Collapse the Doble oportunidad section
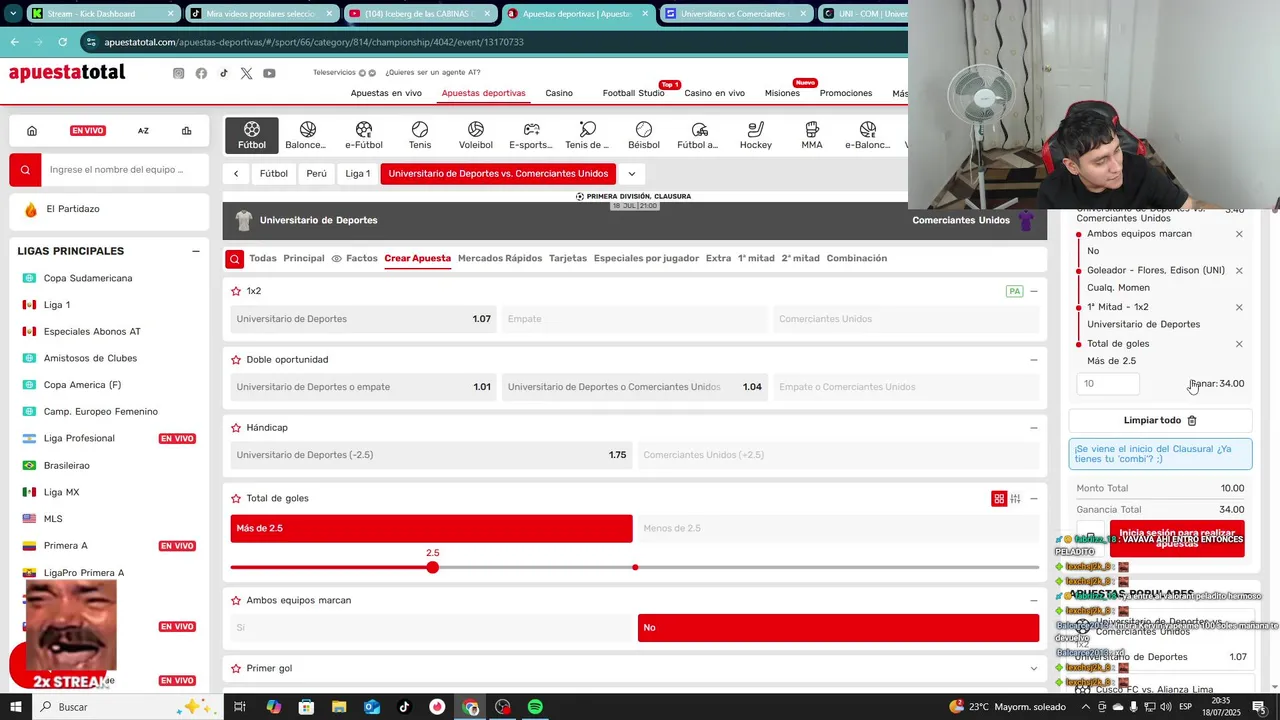The height and width of the screenshot is (720, 1280). coord(1034,359)
